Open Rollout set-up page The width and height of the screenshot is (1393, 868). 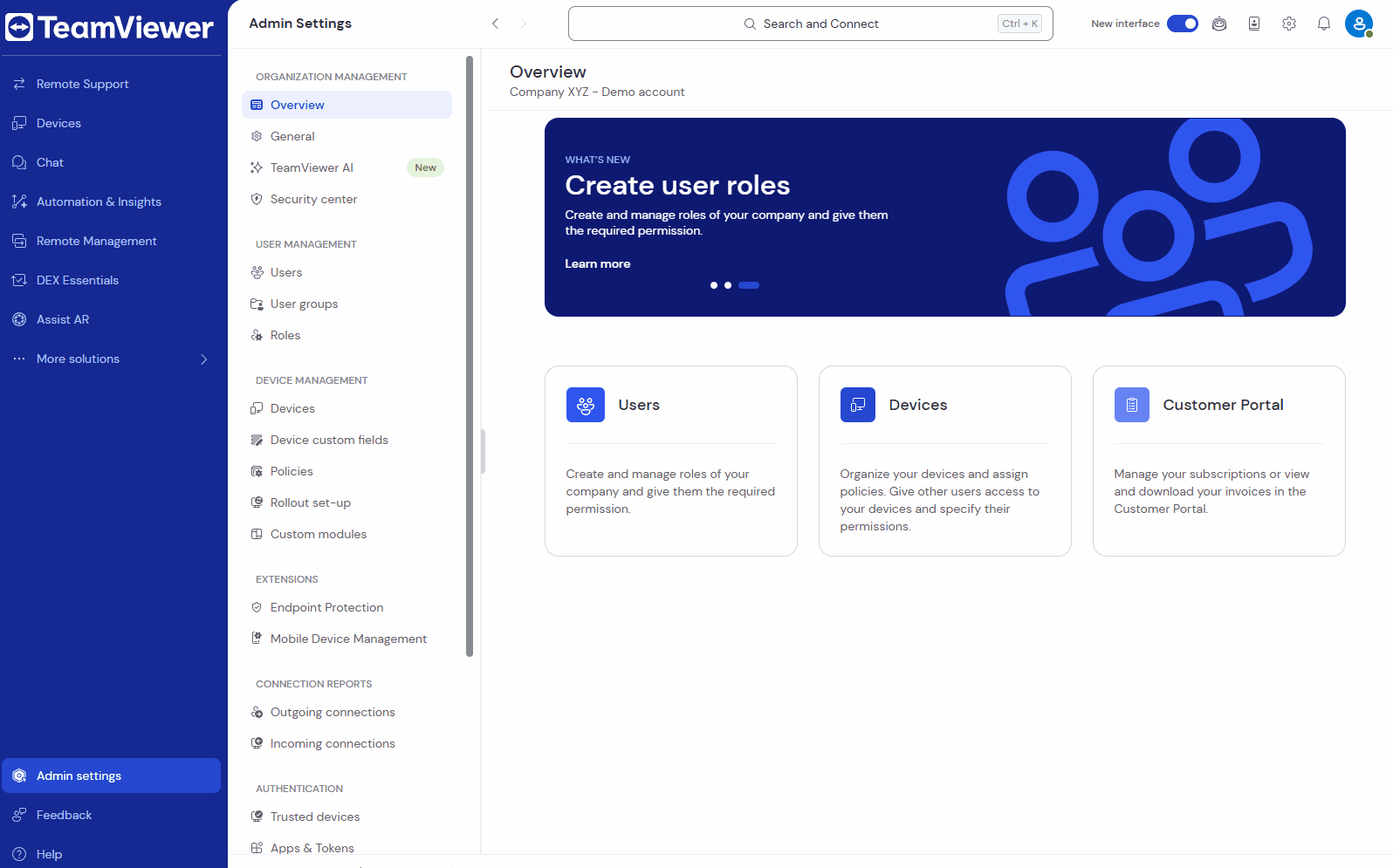coord(347,502)
